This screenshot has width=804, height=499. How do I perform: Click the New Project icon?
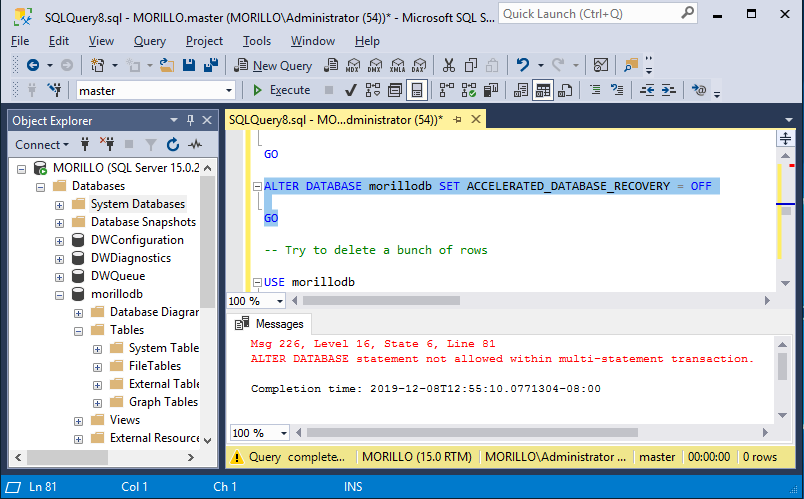97,65
